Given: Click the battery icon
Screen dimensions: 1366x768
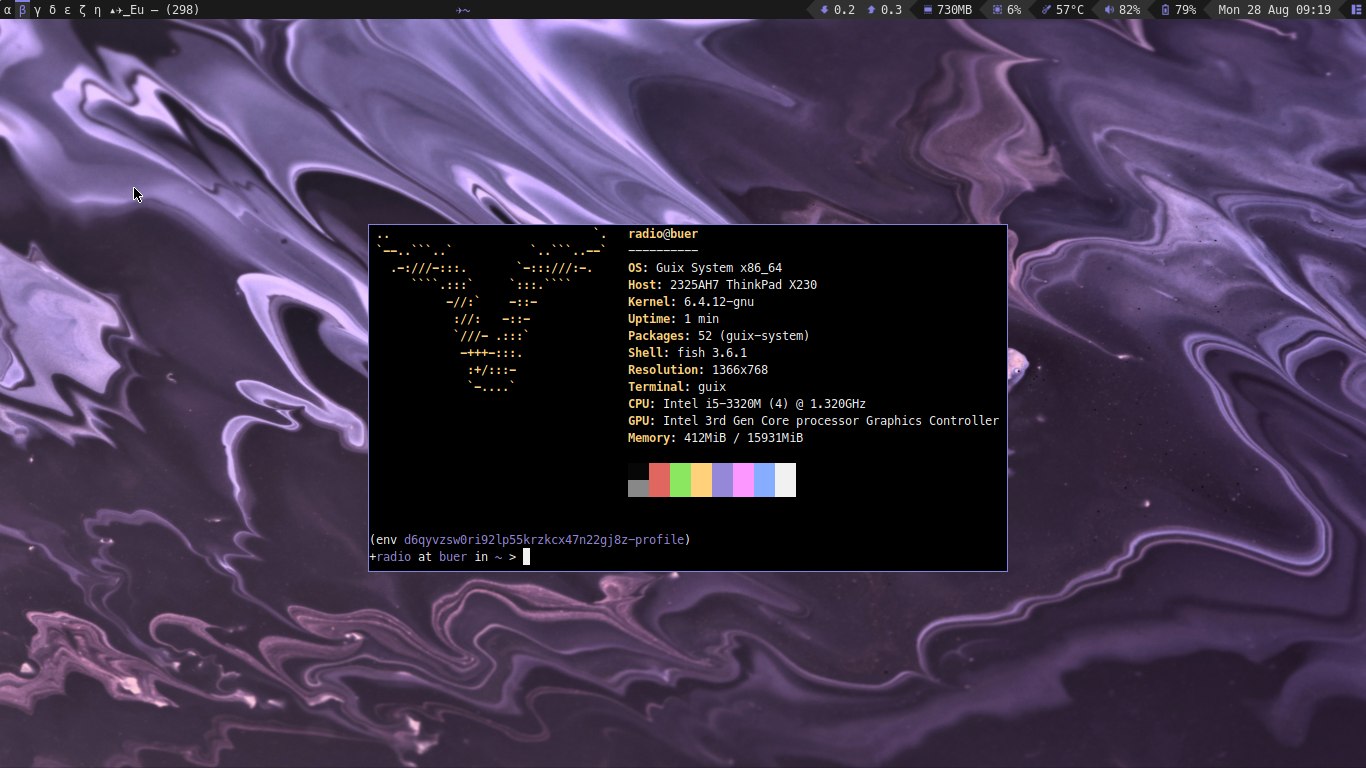Looking at the screenshot, I should [1165, 10].
